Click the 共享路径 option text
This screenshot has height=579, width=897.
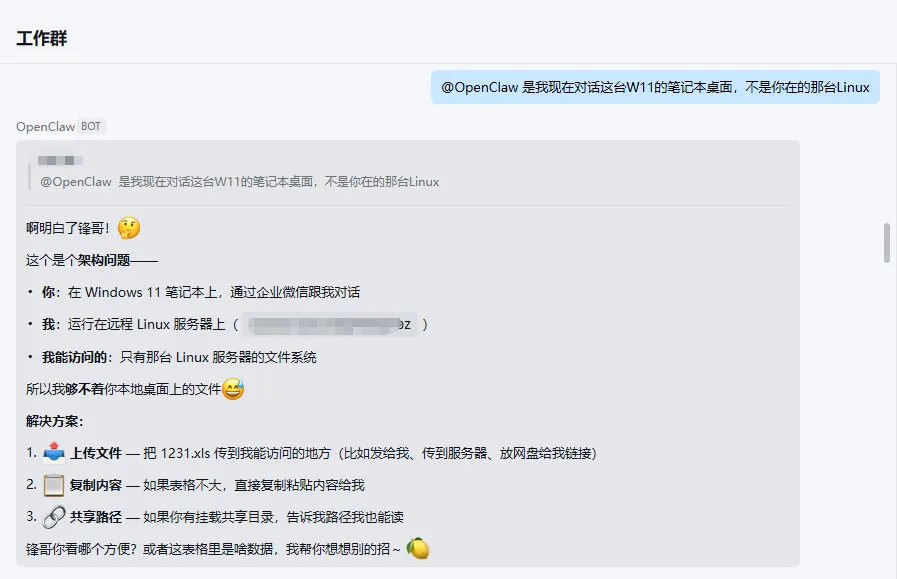96,517
